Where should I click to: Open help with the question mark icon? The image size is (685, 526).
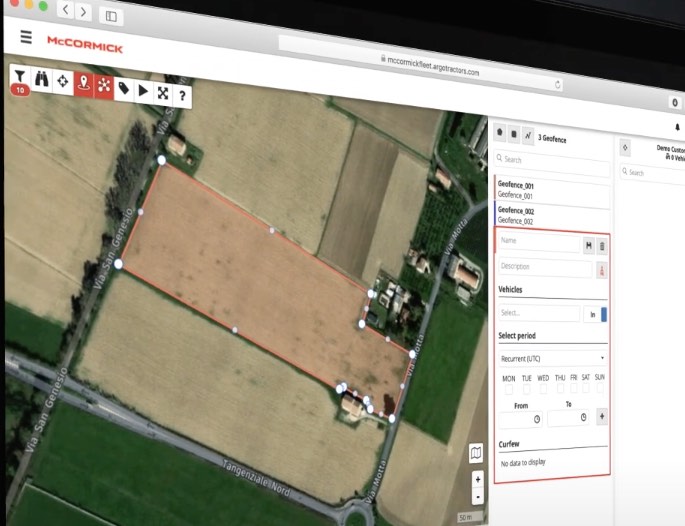[x=182, y=95]
